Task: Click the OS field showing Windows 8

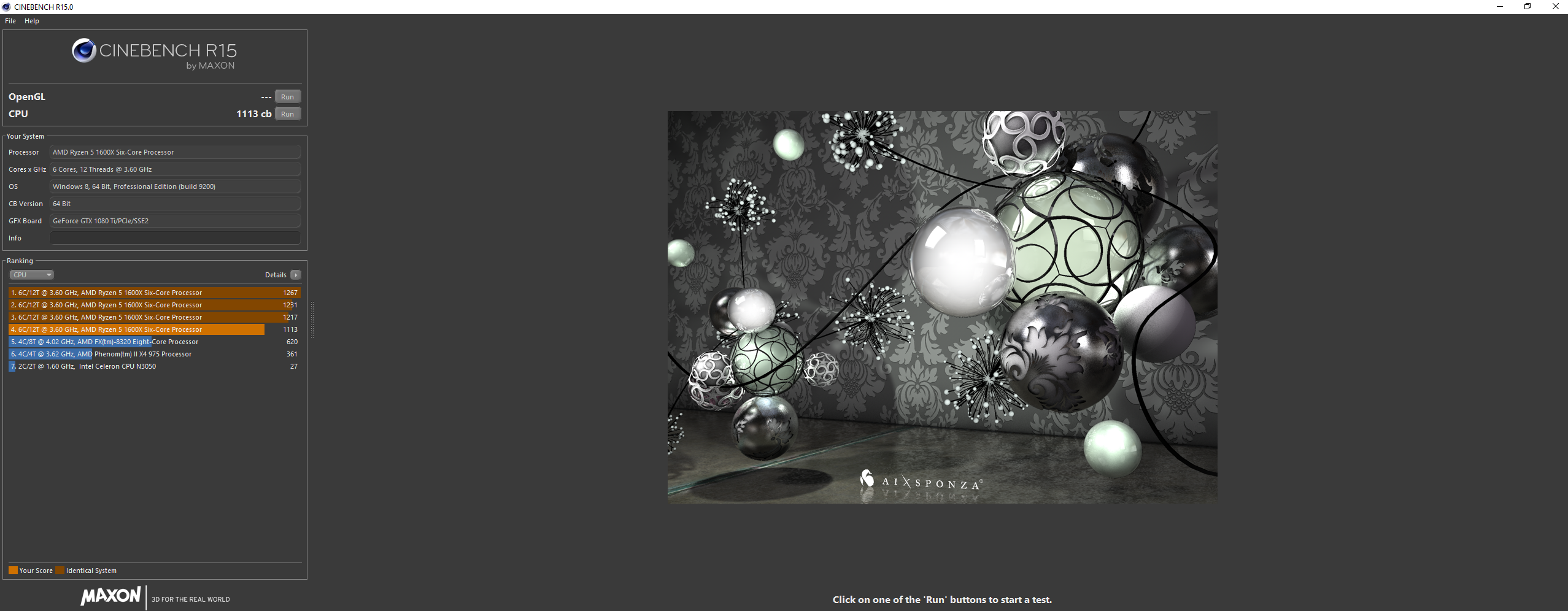Action: (175, 186)
